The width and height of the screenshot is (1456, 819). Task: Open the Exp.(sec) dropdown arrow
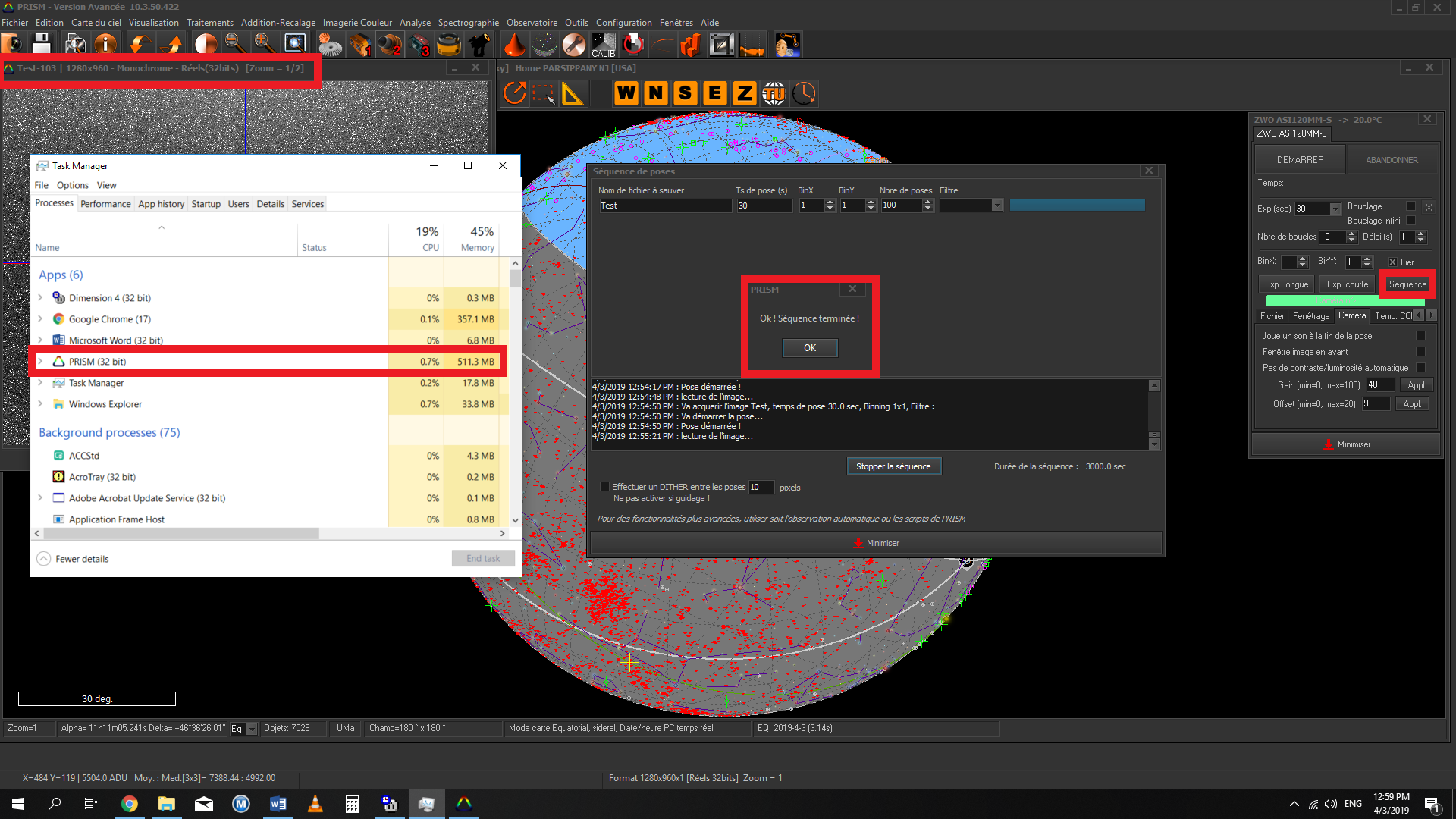point(1335,209)
